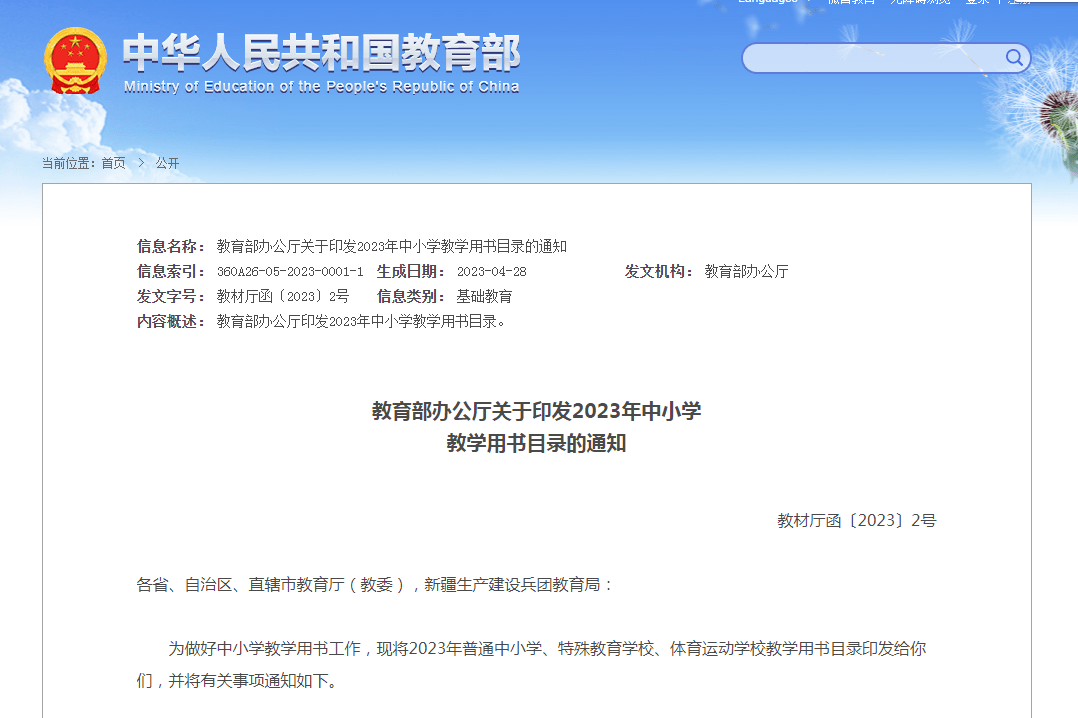Click the 生成日期 label
Viewport: 1078px width, 718px height.
411,272
